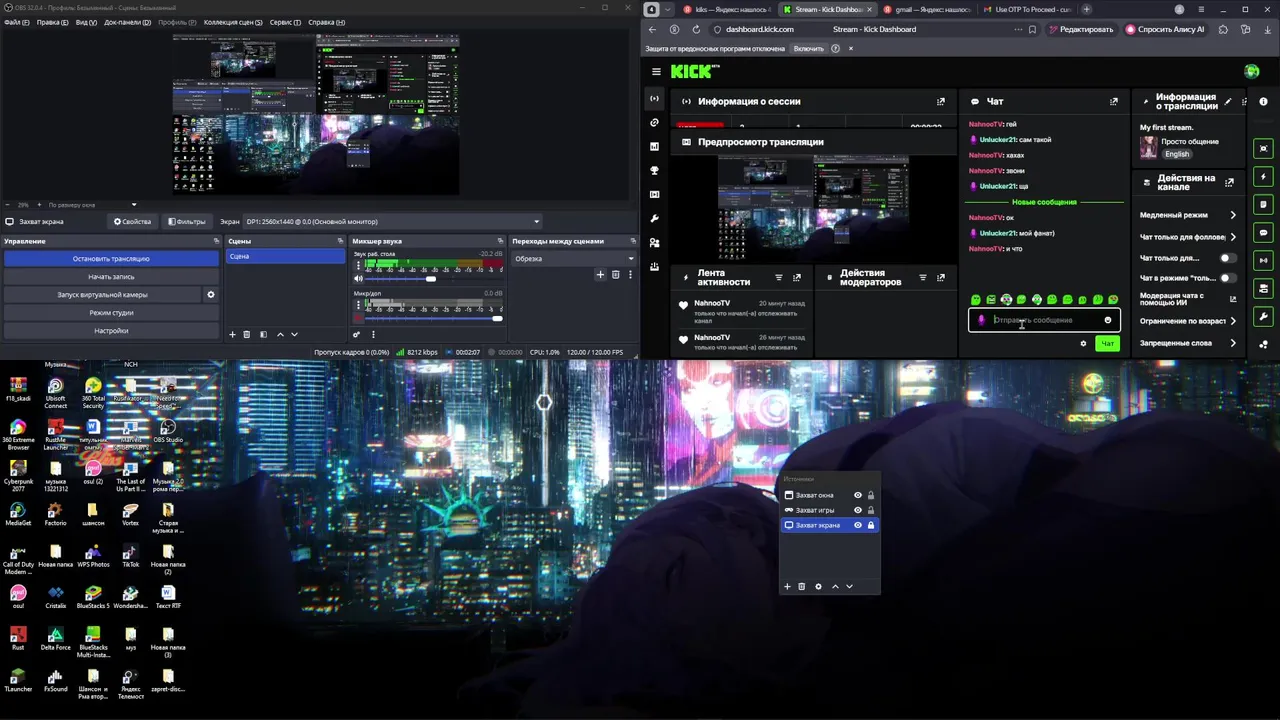This screenshot has height=720, width=1280.
Task: Add a scene transition with plus icon
Action: click(600, 274)
